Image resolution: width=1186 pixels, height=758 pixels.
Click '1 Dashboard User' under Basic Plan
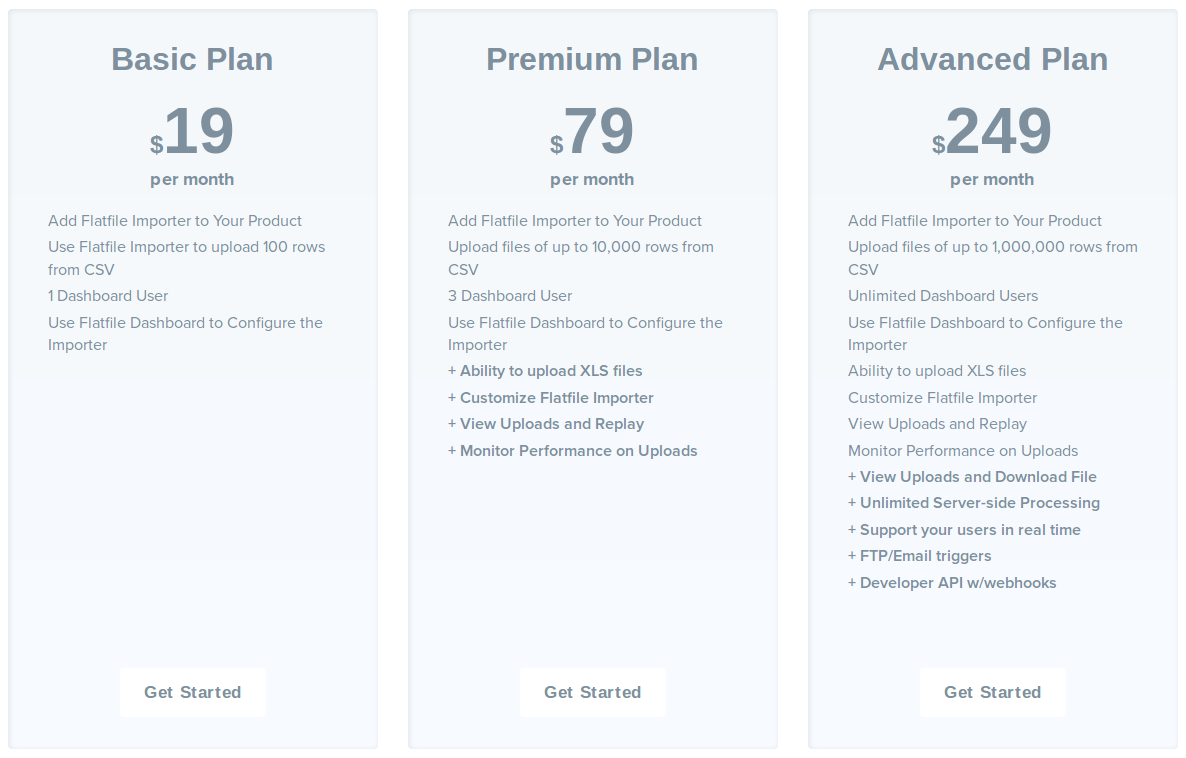[x=108, y=296]
